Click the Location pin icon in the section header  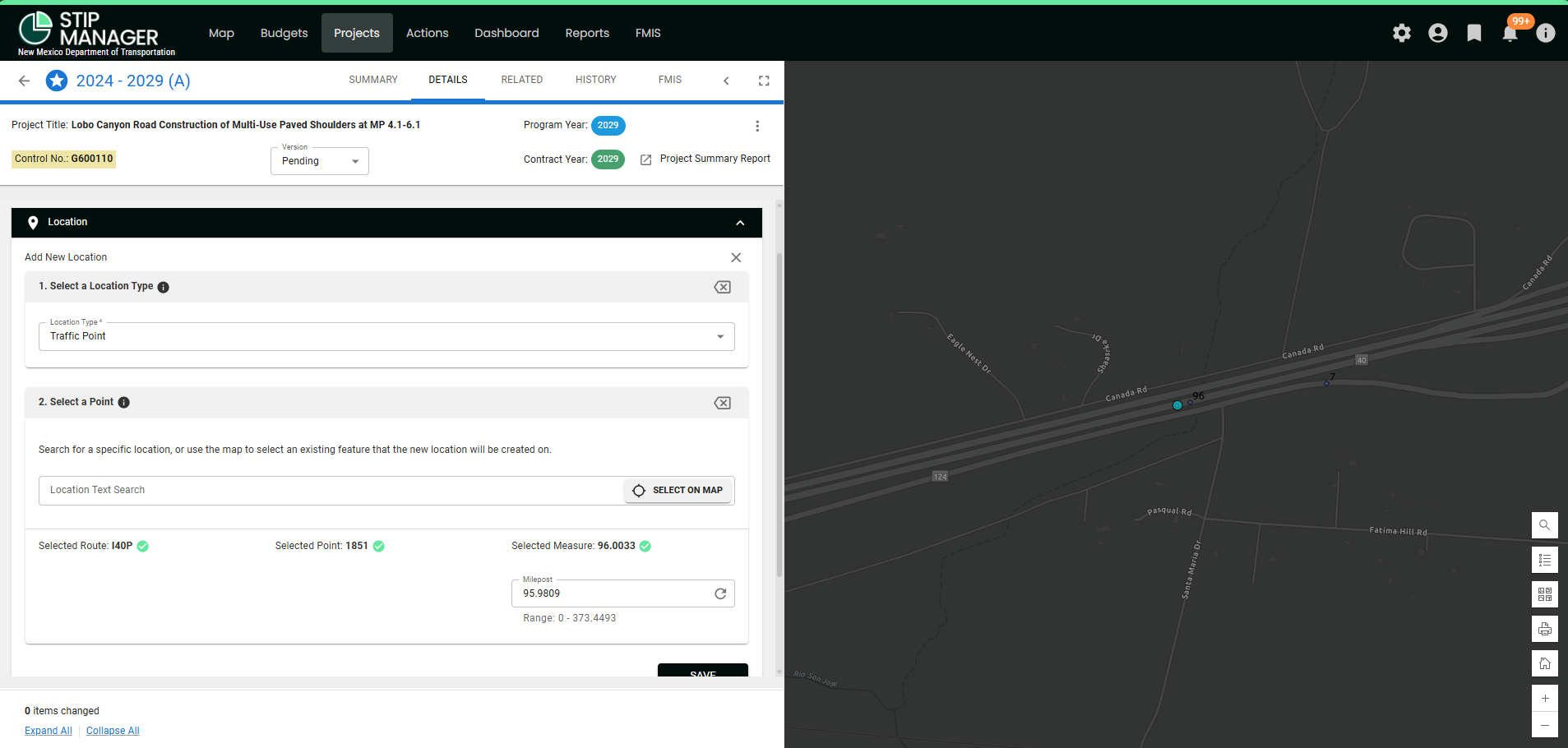click(x=33, y=223)
